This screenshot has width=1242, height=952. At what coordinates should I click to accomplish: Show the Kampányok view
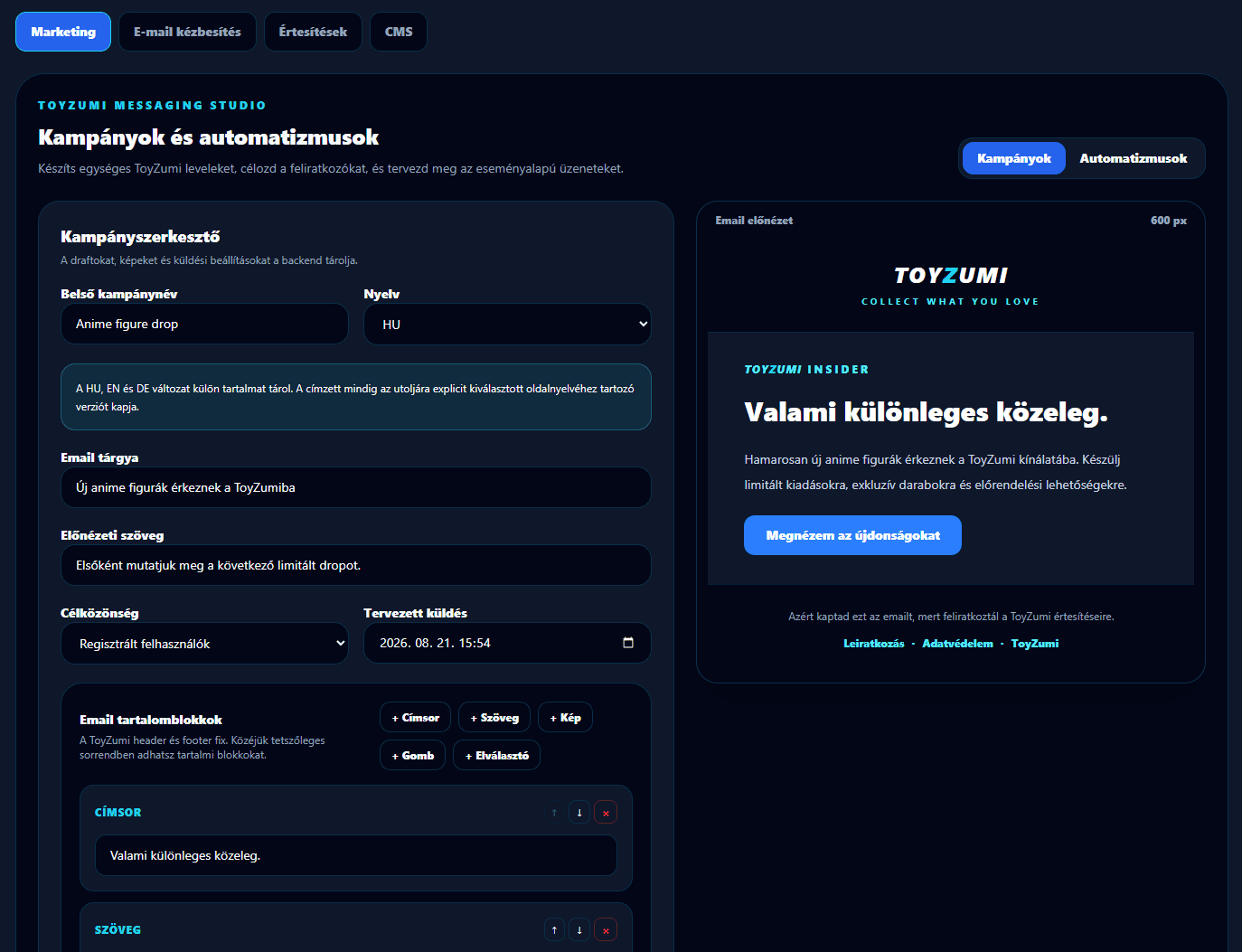click(1014, 158)
